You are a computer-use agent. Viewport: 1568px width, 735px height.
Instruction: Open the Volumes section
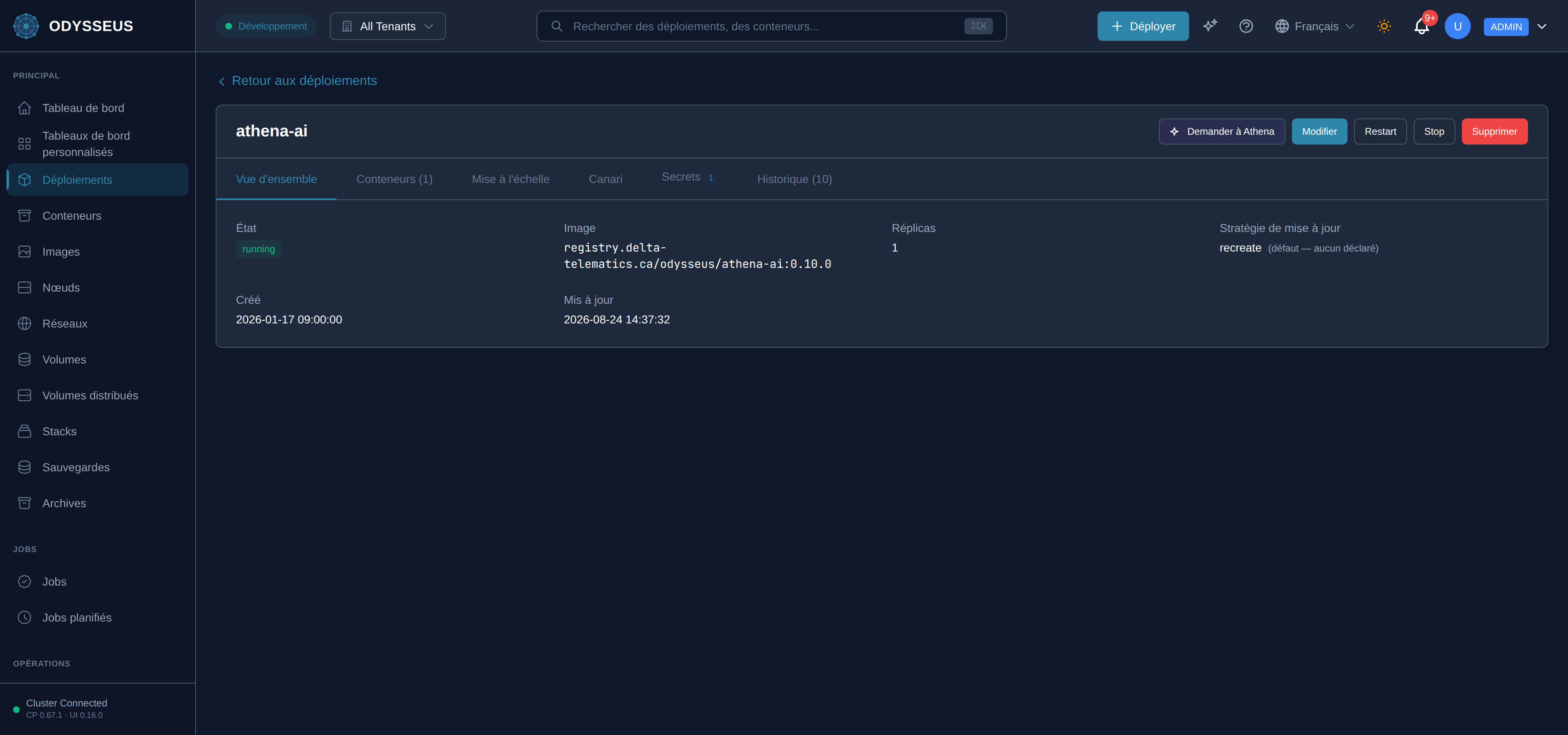98,360
